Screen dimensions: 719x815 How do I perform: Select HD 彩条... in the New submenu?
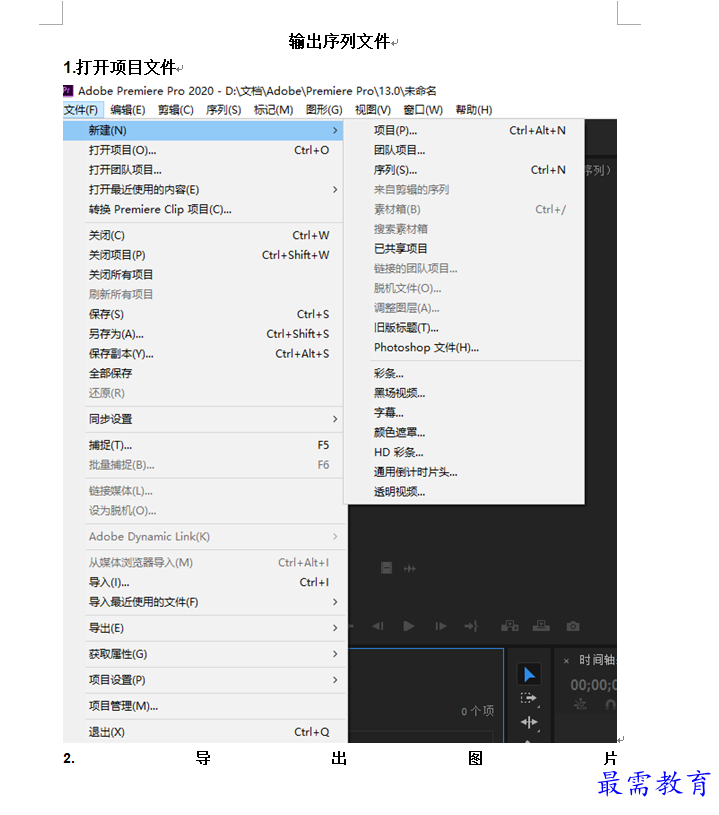[x=464, y=453]
